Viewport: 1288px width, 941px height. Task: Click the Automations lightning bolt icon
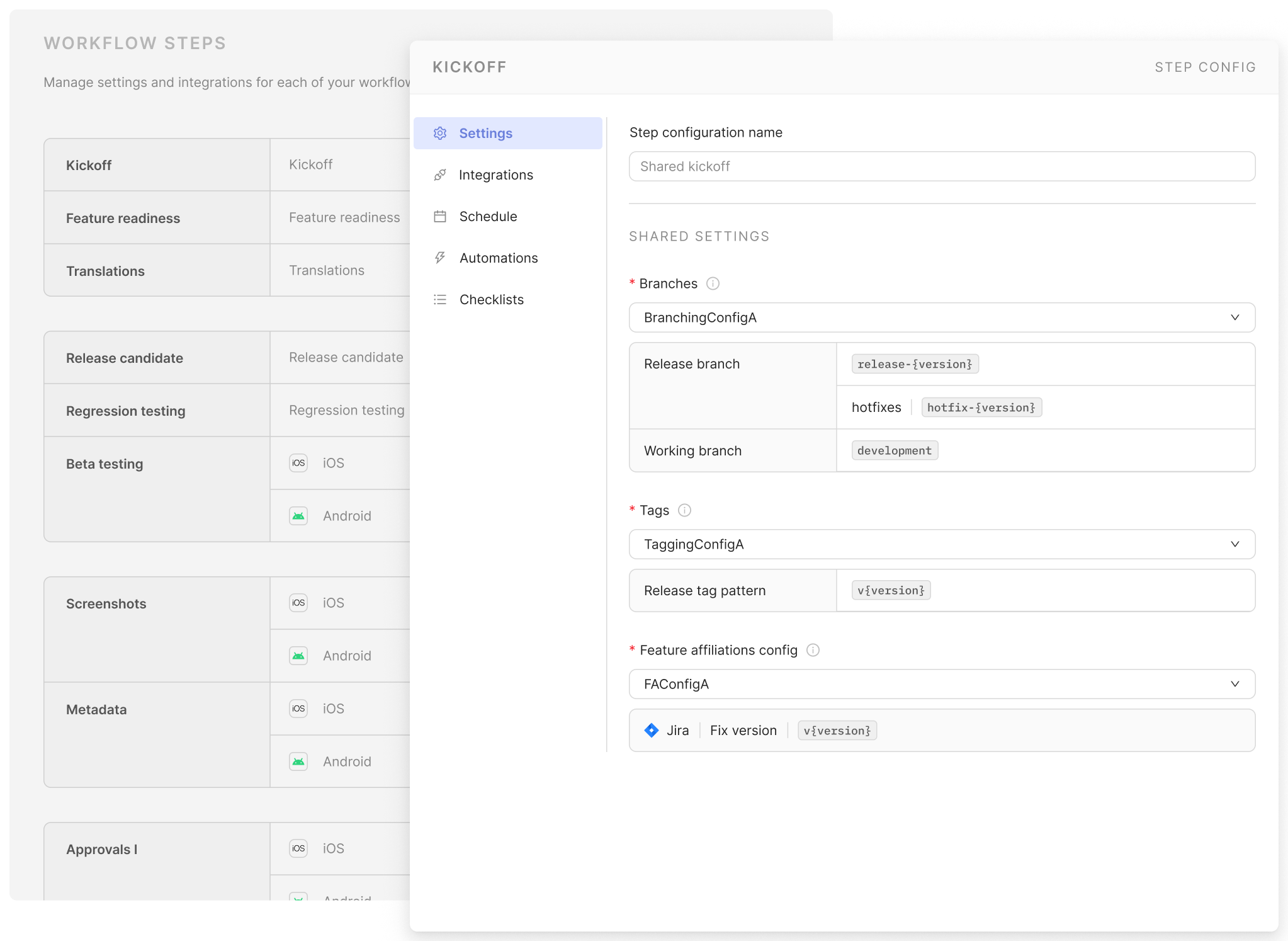click(x=440, y=258)
